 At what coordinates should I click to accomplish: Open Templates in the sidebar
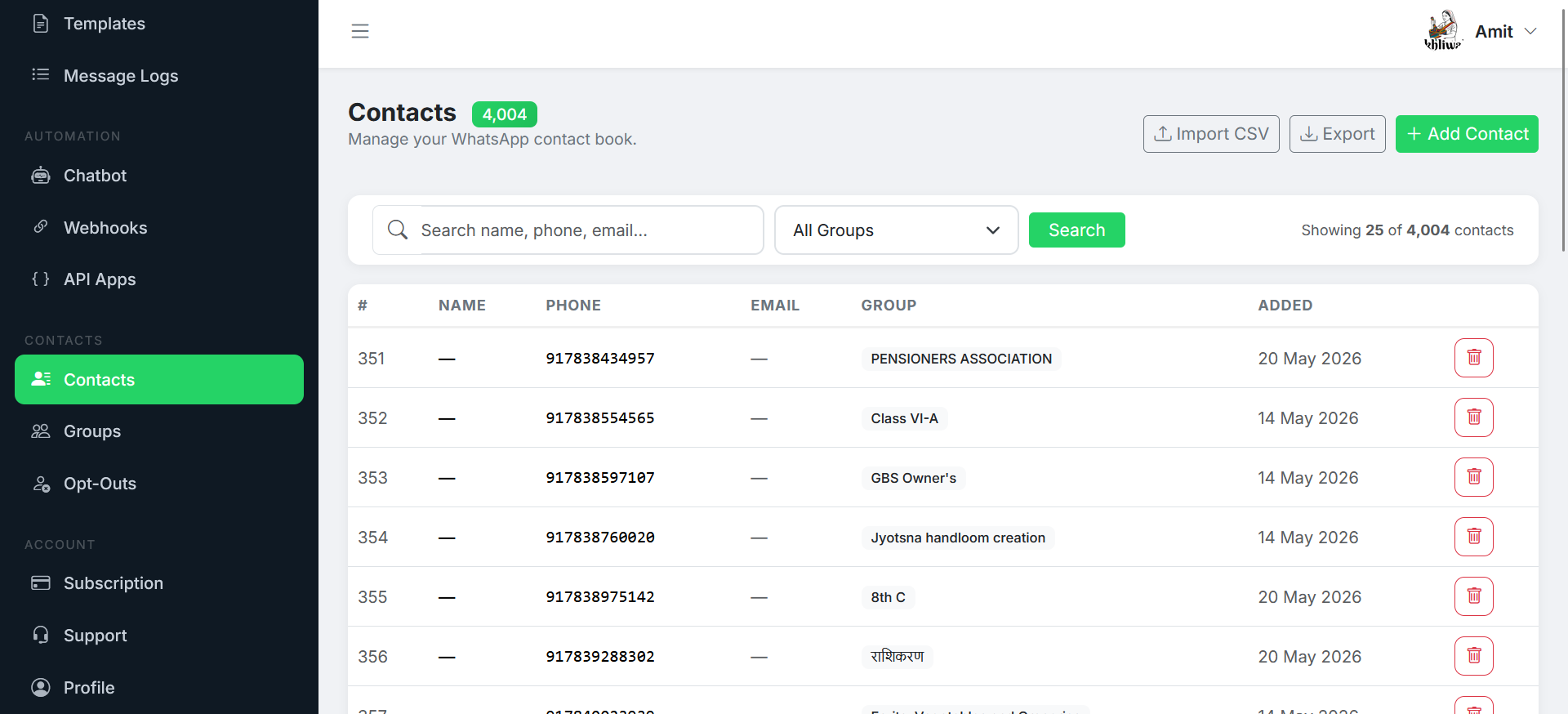[x=159, y=24]
